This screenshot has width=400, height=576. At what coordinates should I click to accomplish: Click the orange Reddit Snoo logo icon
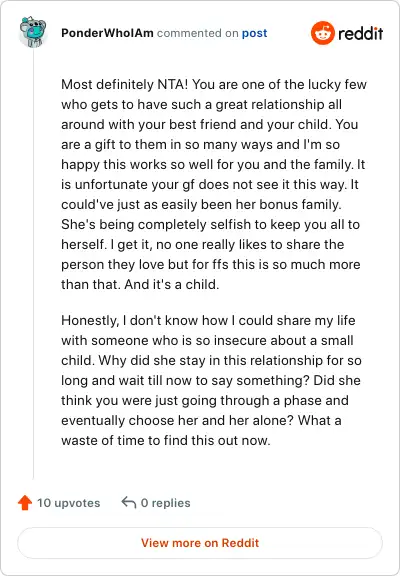coord(322,33)
